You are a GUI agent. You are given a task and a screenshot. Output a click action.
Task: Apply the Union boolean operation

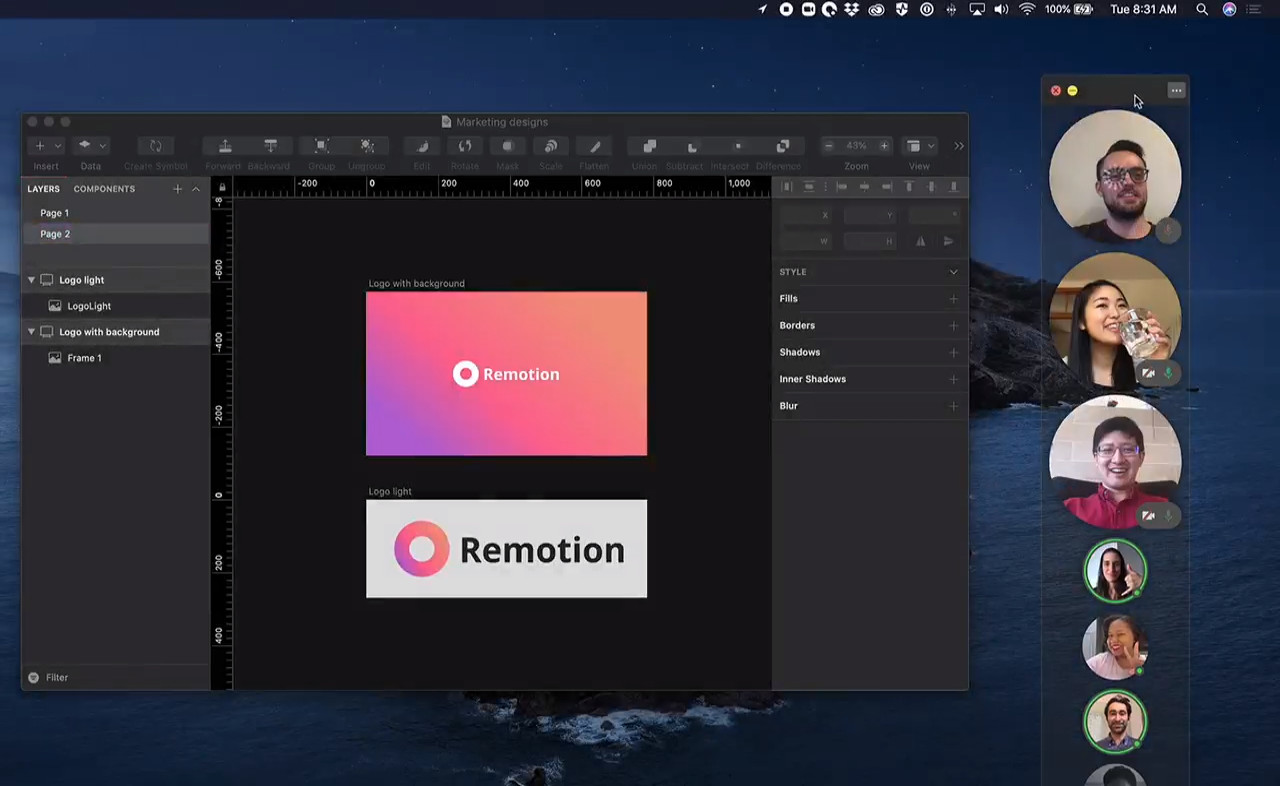click(649, 146)
